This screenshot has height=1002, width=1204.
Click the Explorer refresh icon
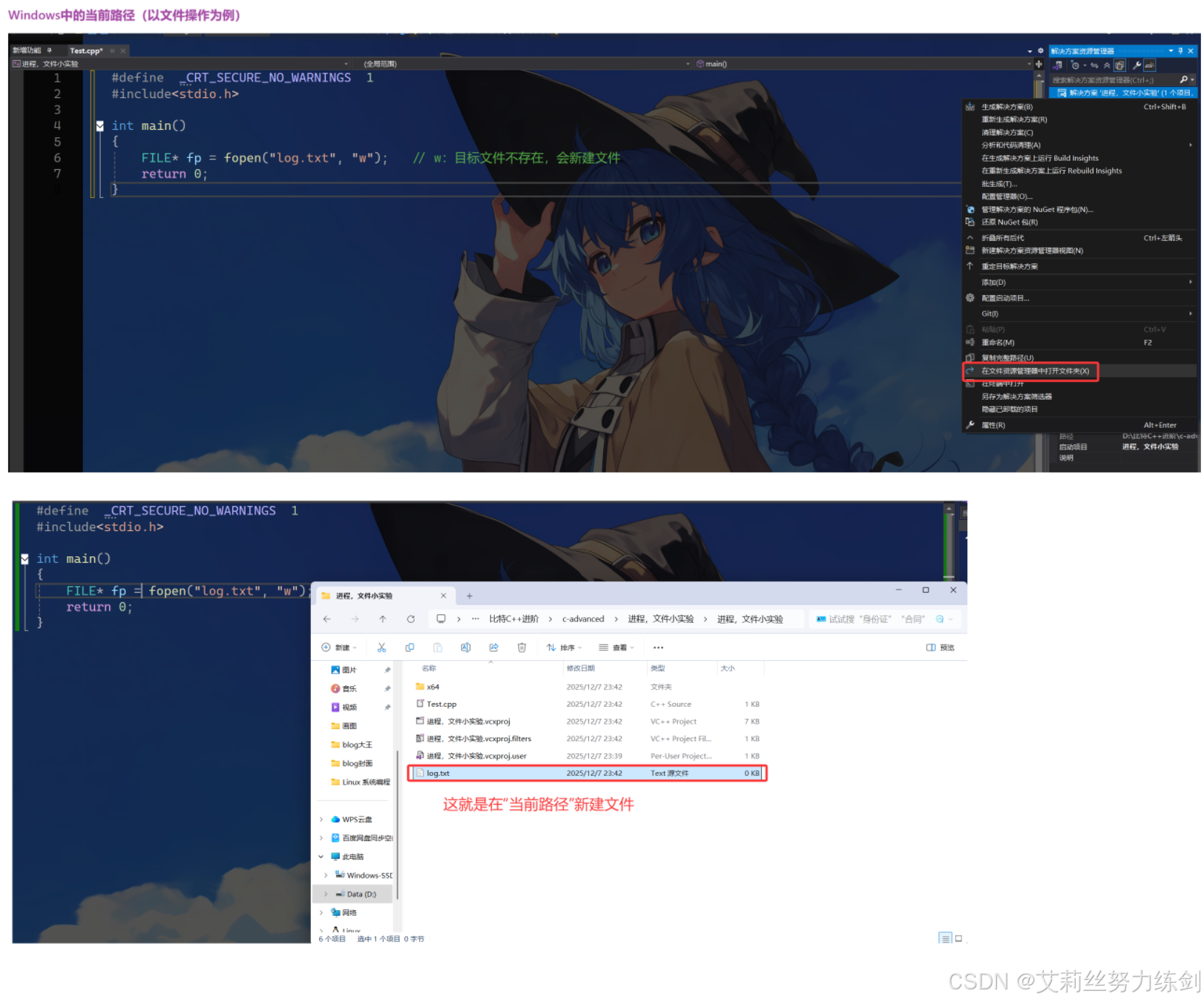click(x=410, y=619)
